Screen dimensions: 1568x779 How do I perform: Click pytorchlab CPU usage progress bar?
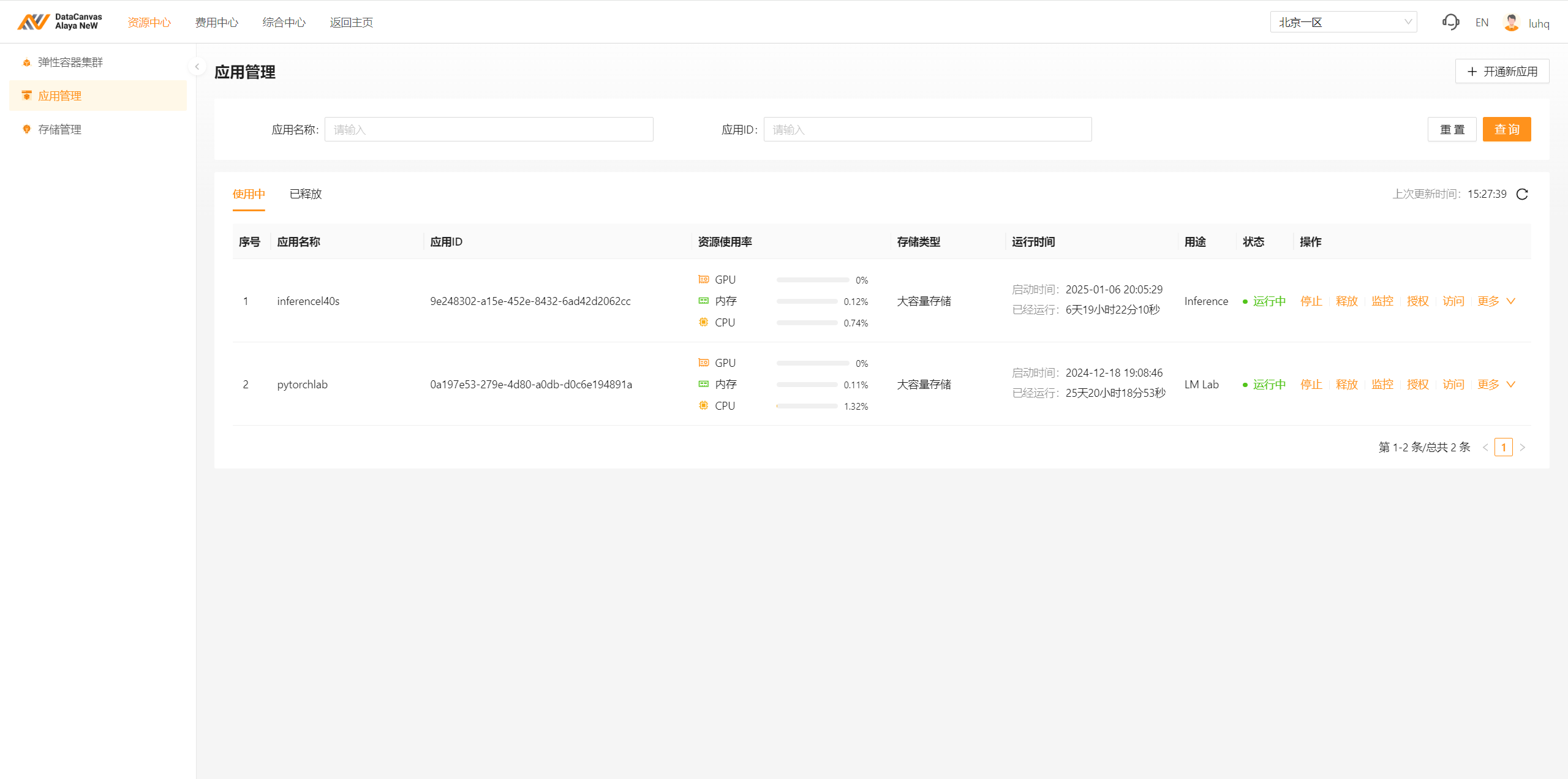pos(807,406)
